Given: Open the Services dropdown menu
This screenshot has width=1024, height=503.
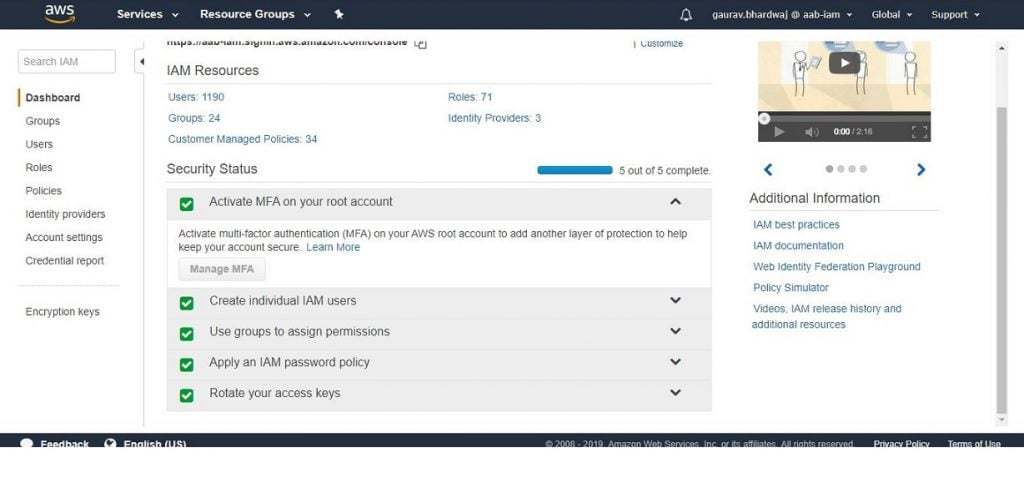Looking at the screenshot, I should click(x=148, y=14).
